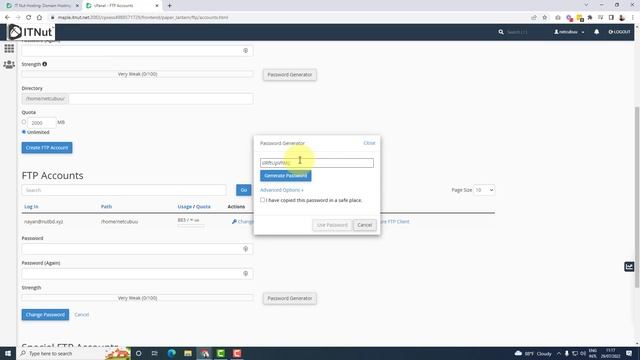
Task: Expand the user account dropdown in header
Action: [569, 32]
